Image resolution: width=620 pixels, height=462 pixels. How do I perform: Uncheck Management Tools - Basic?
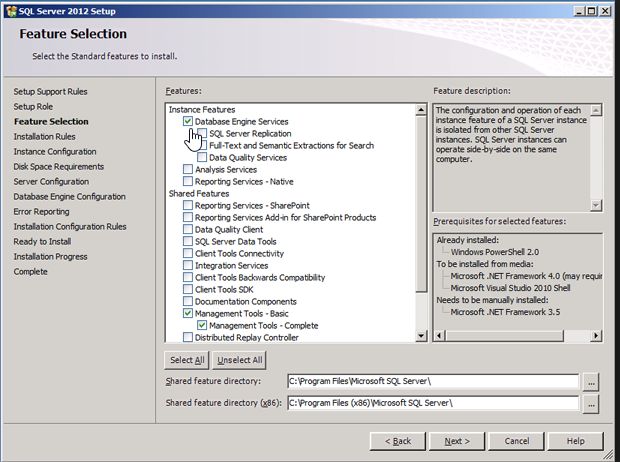pyautogui.click(x=188, y=313)
